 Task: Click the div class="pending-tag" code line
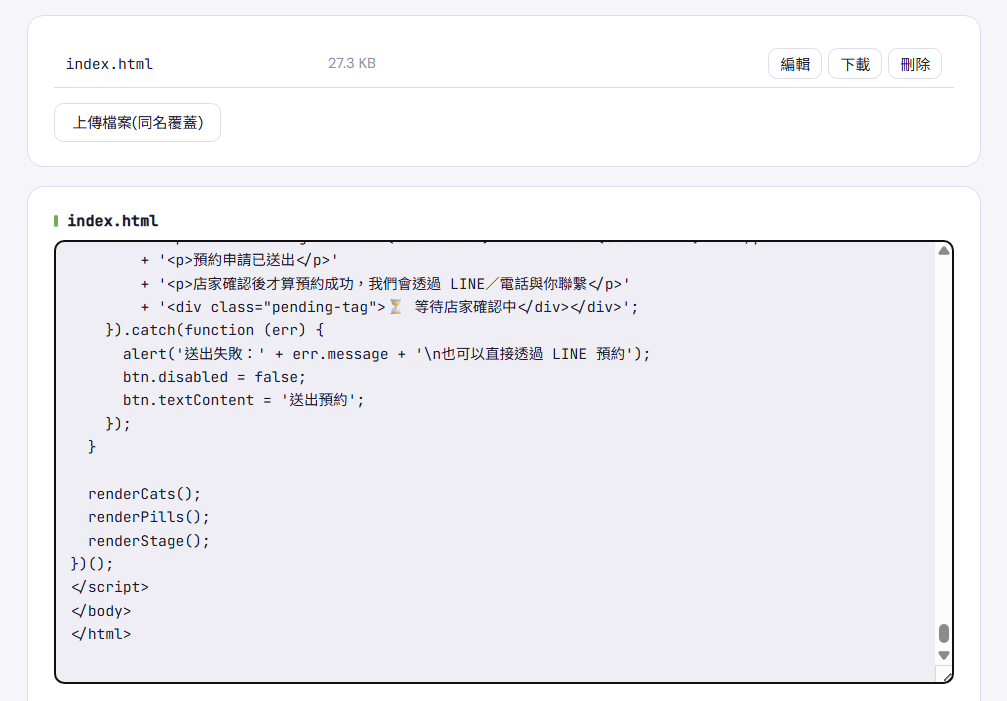point(389,307)
